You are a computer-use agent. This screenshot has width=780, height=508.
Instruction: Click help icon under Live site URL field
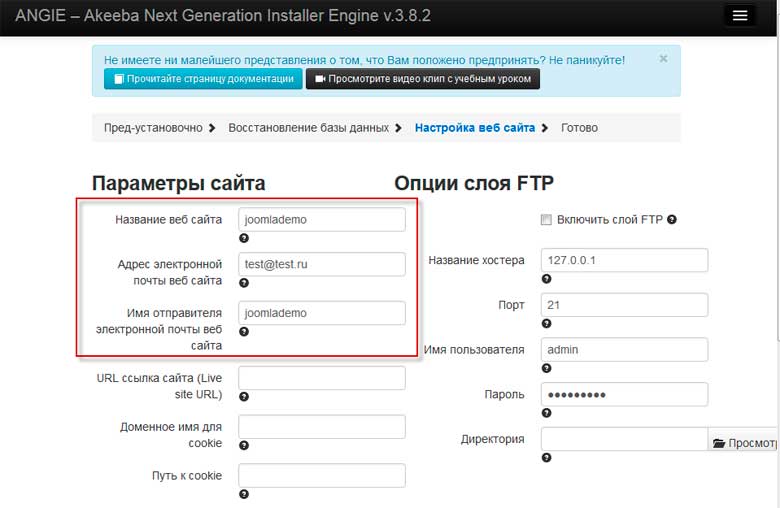(244, 397)
